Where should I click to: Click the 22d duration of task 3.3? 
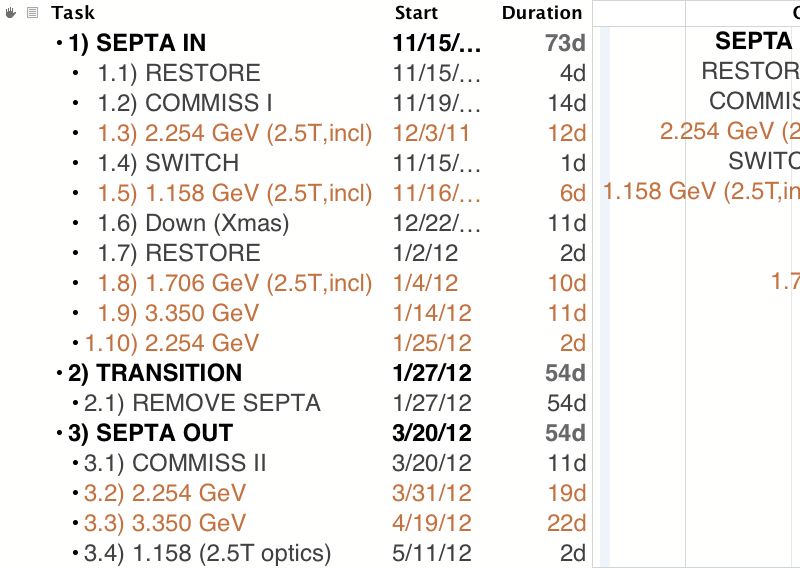(x=566, y=523)
